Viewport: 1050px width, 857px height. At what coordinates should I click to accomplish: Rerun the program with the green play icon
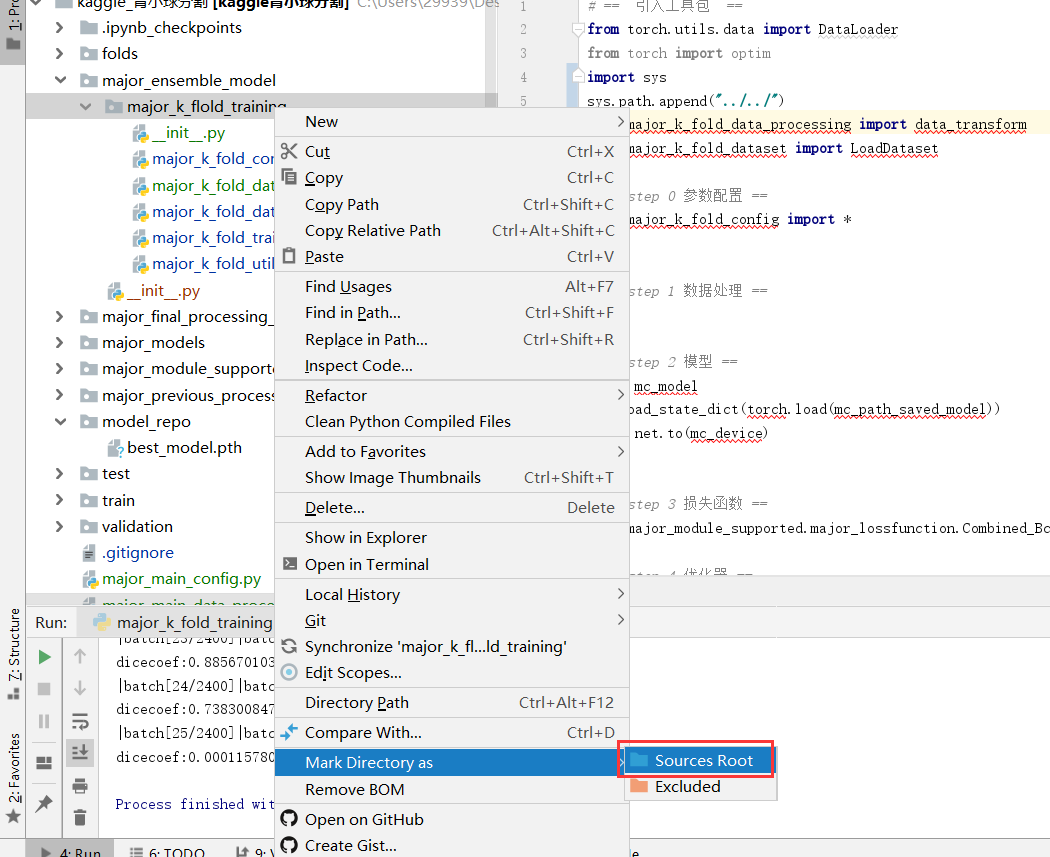coord(44,657)
